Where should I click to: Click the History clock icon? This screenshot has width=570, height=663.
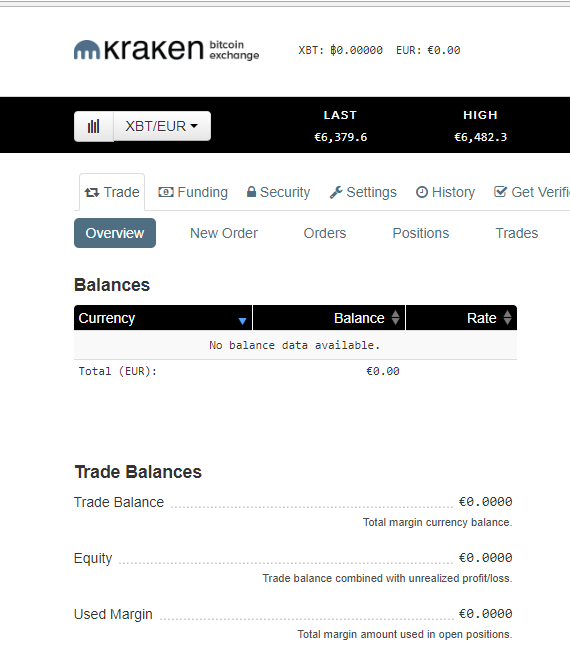(x=422, y=192)
